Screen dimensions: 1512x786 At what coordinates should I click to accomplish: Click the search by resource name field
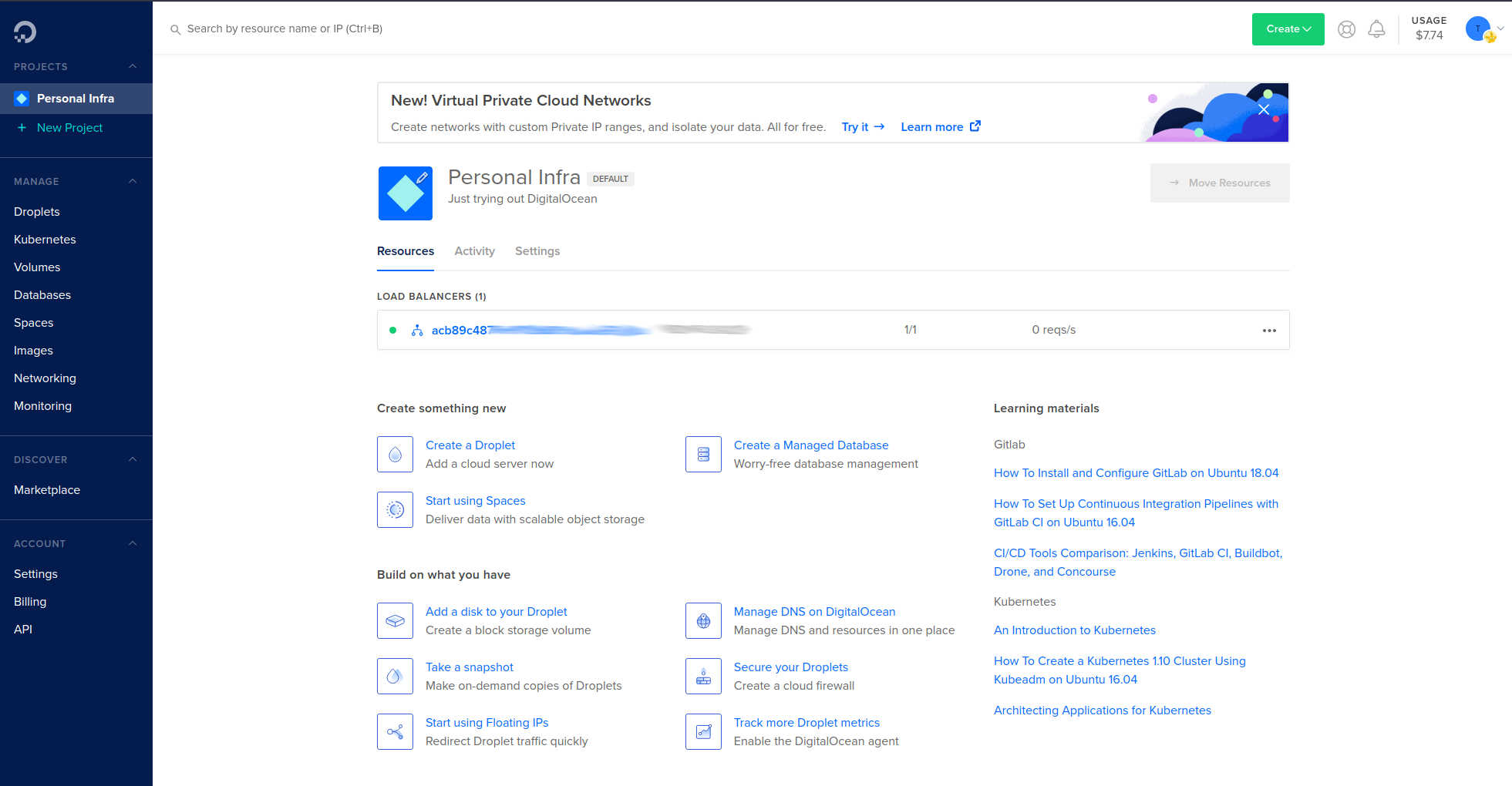pyautogui.click(x=285, y=29)
